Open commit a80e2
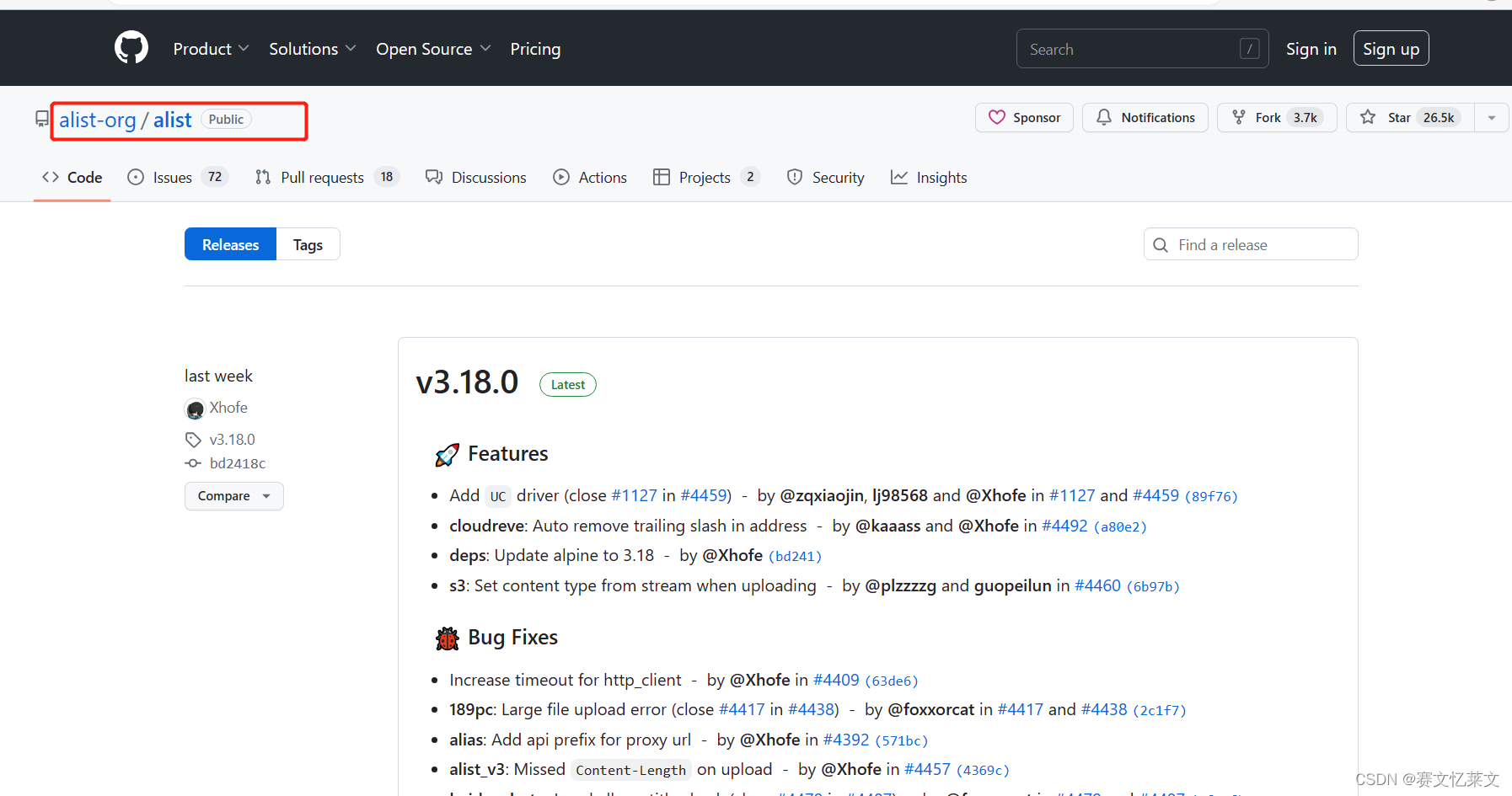 click(1120, 527)
